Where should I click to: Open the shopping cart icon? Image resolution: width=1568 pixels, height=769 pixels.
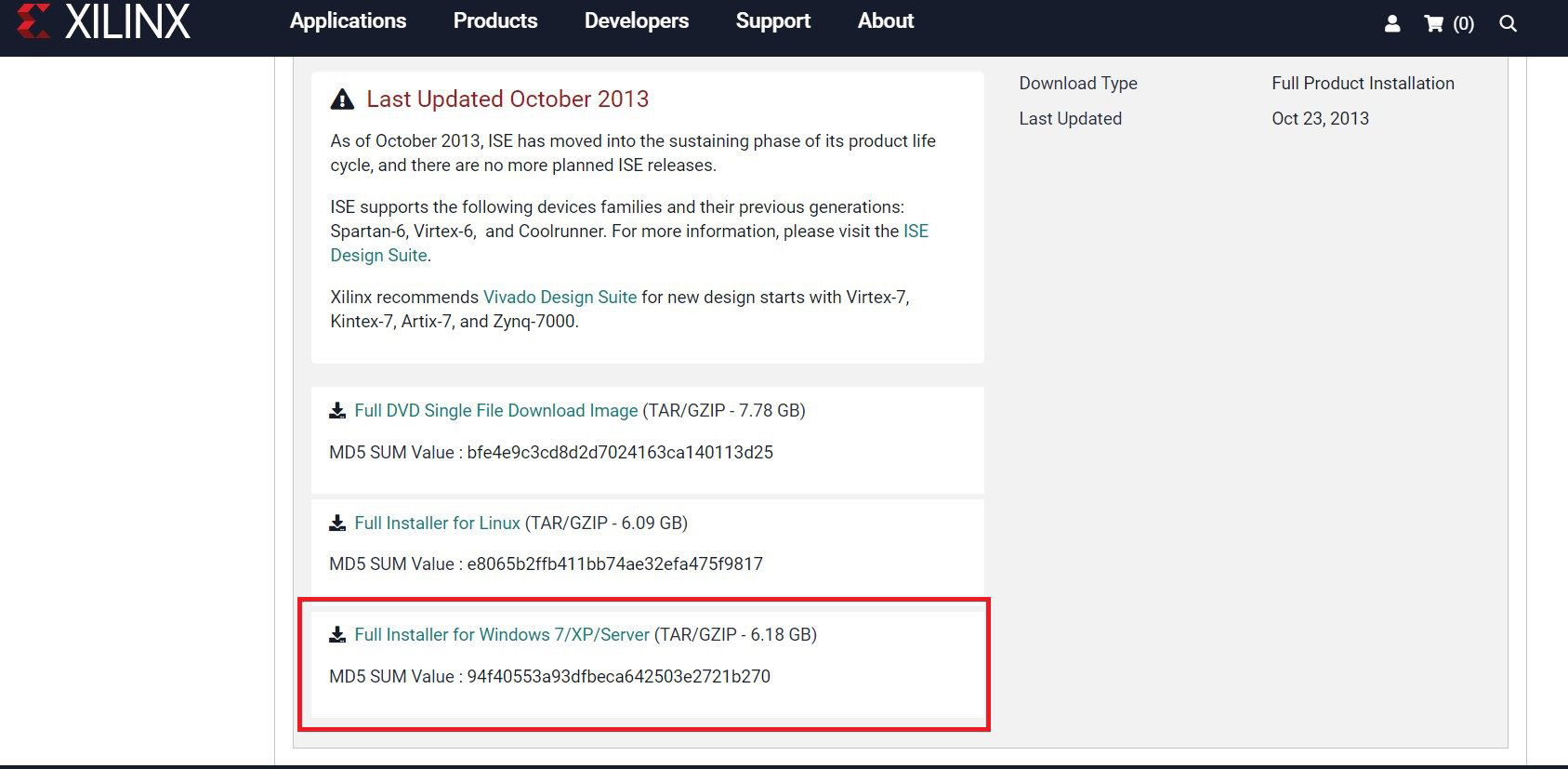(x=1433, y=23)
